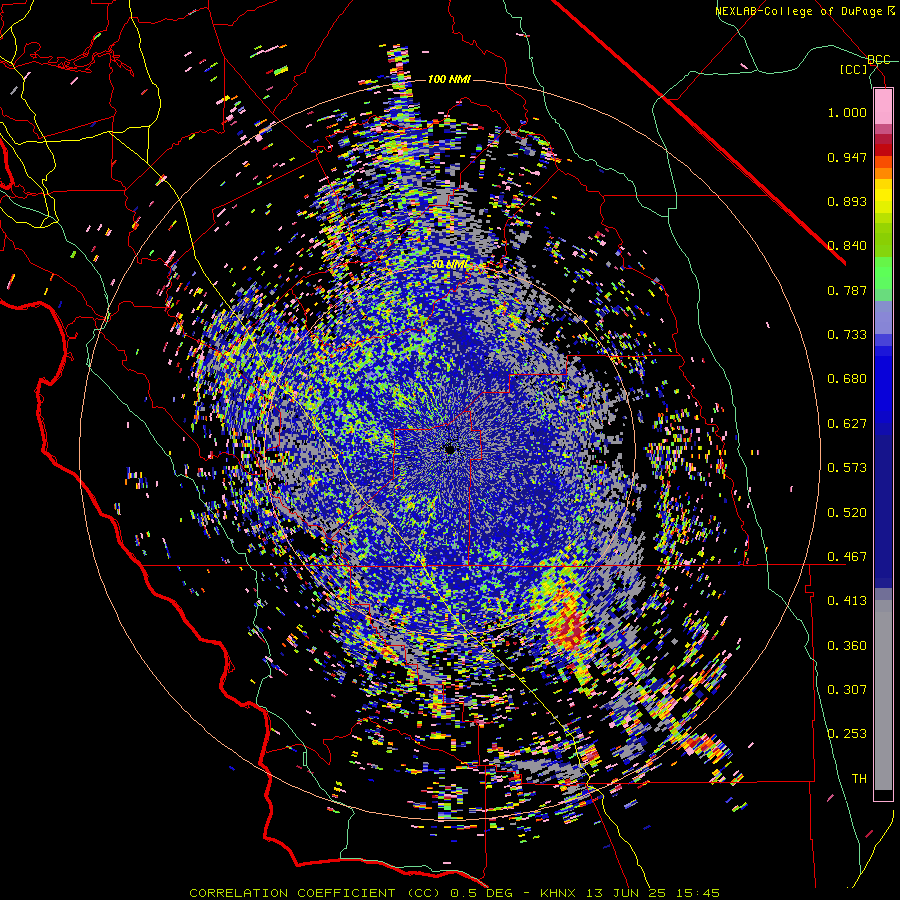Screen dimensions: 900x900
Task: Pick the yellow segment of the color bar
Action: click(x=883, y=196)
